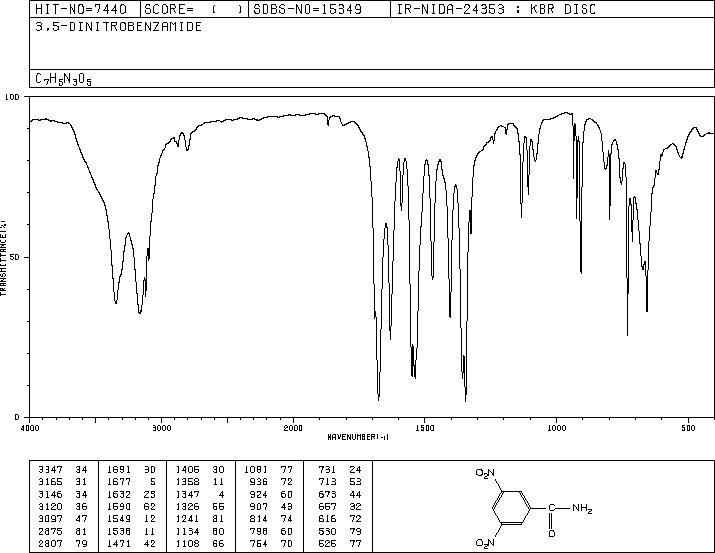Screen dimensions: 715x553
Task: Click the upper O2N nitro group label
Action: pos(485,473)
